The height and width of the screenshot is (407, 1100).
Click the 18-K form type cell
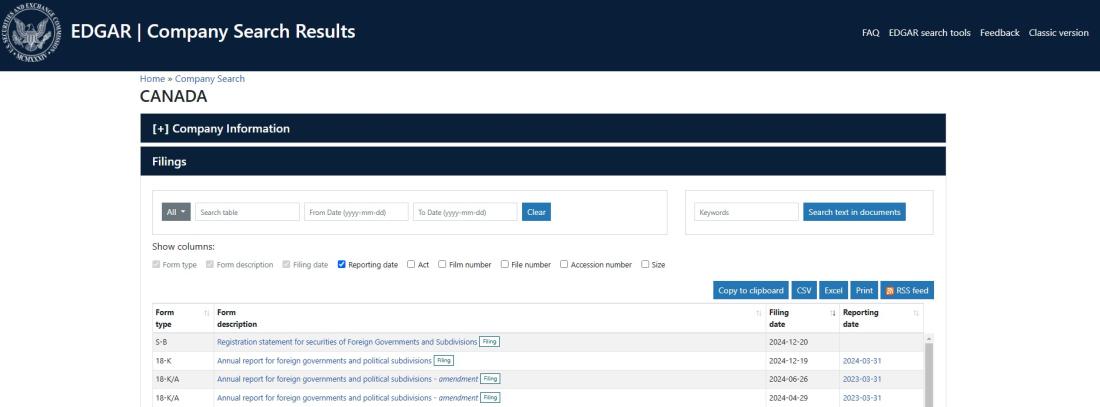click(182, 361)
